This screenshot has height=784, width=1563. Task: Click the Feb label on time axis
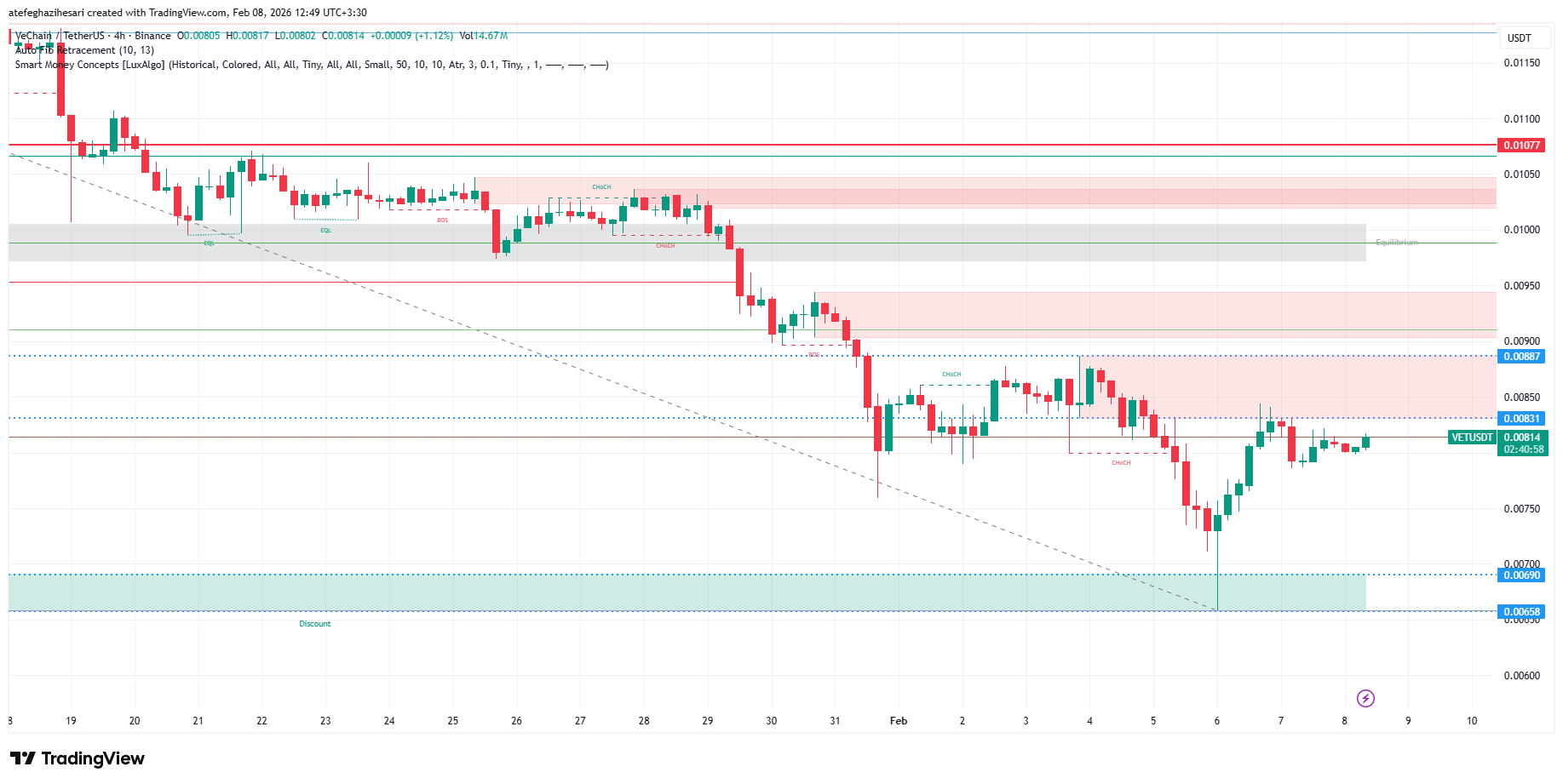click(898, 721)
